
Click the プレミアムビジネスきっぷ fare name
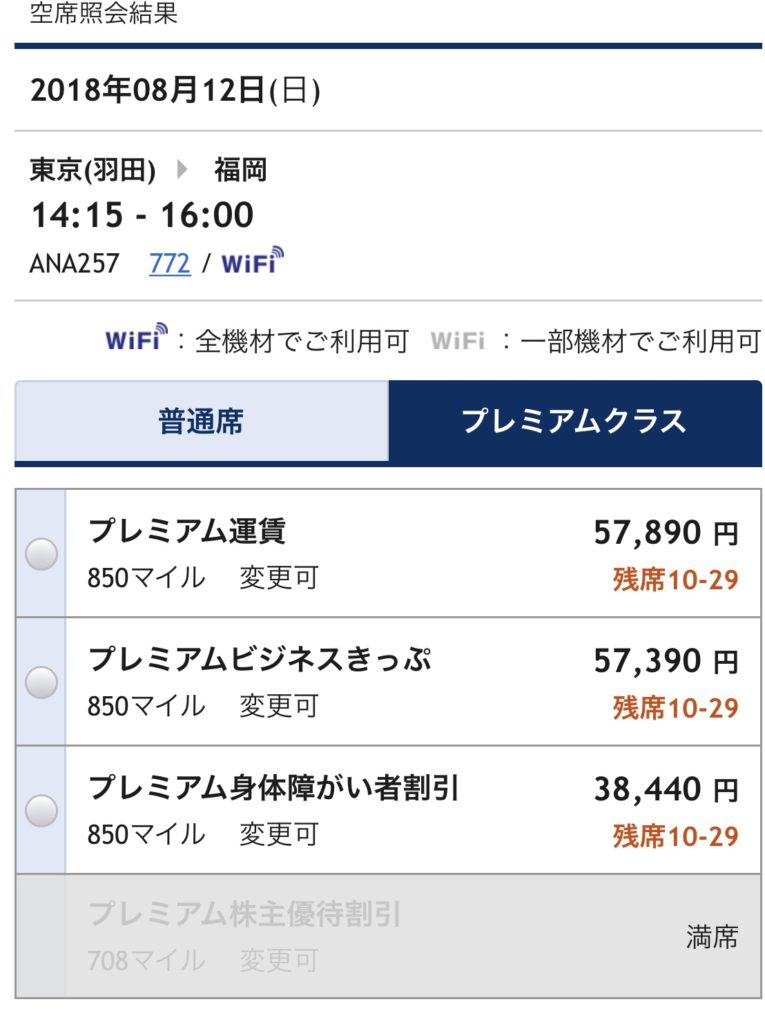click(260, 659)
